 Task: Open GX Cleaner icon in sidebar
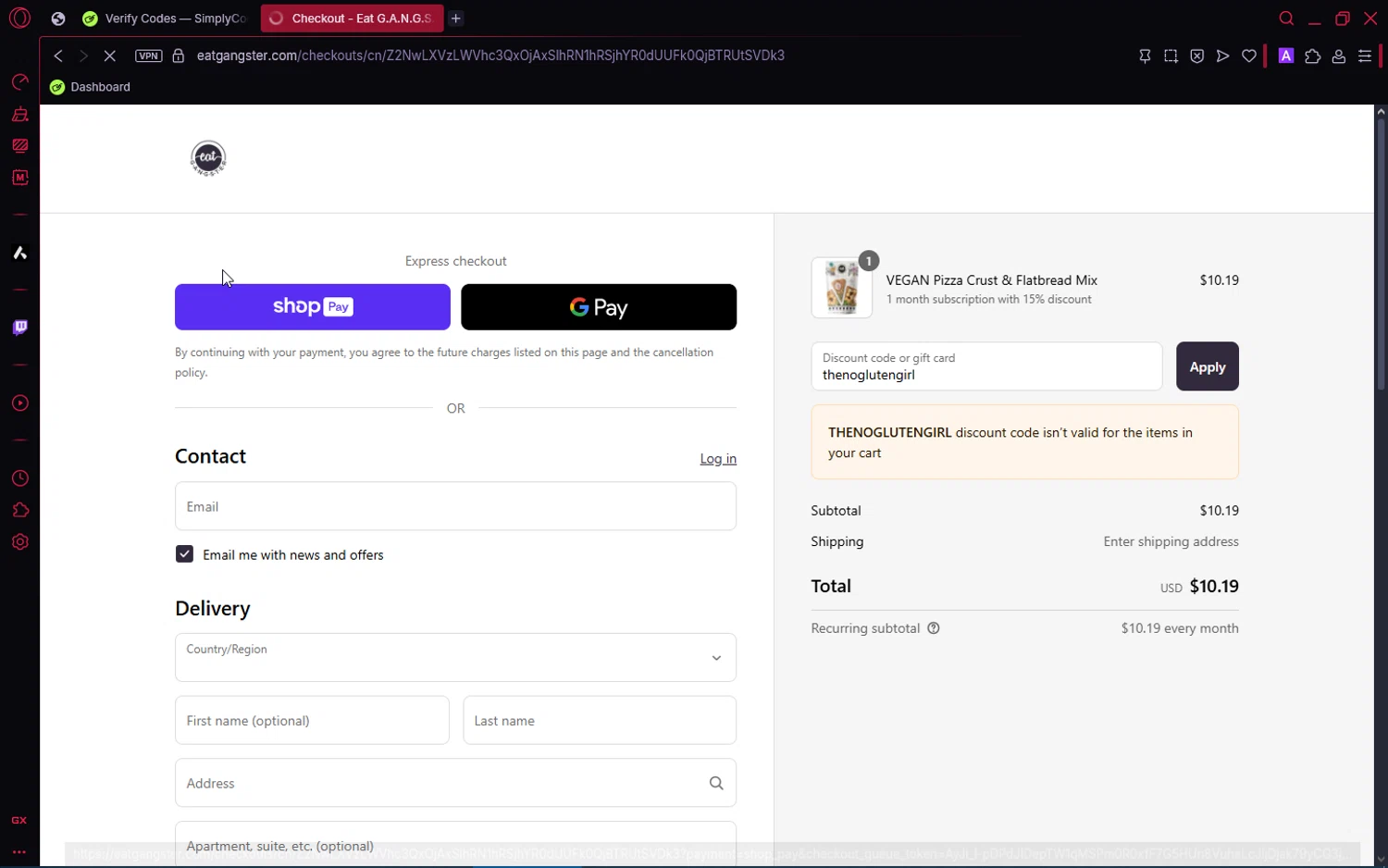(x=19, y=115)
